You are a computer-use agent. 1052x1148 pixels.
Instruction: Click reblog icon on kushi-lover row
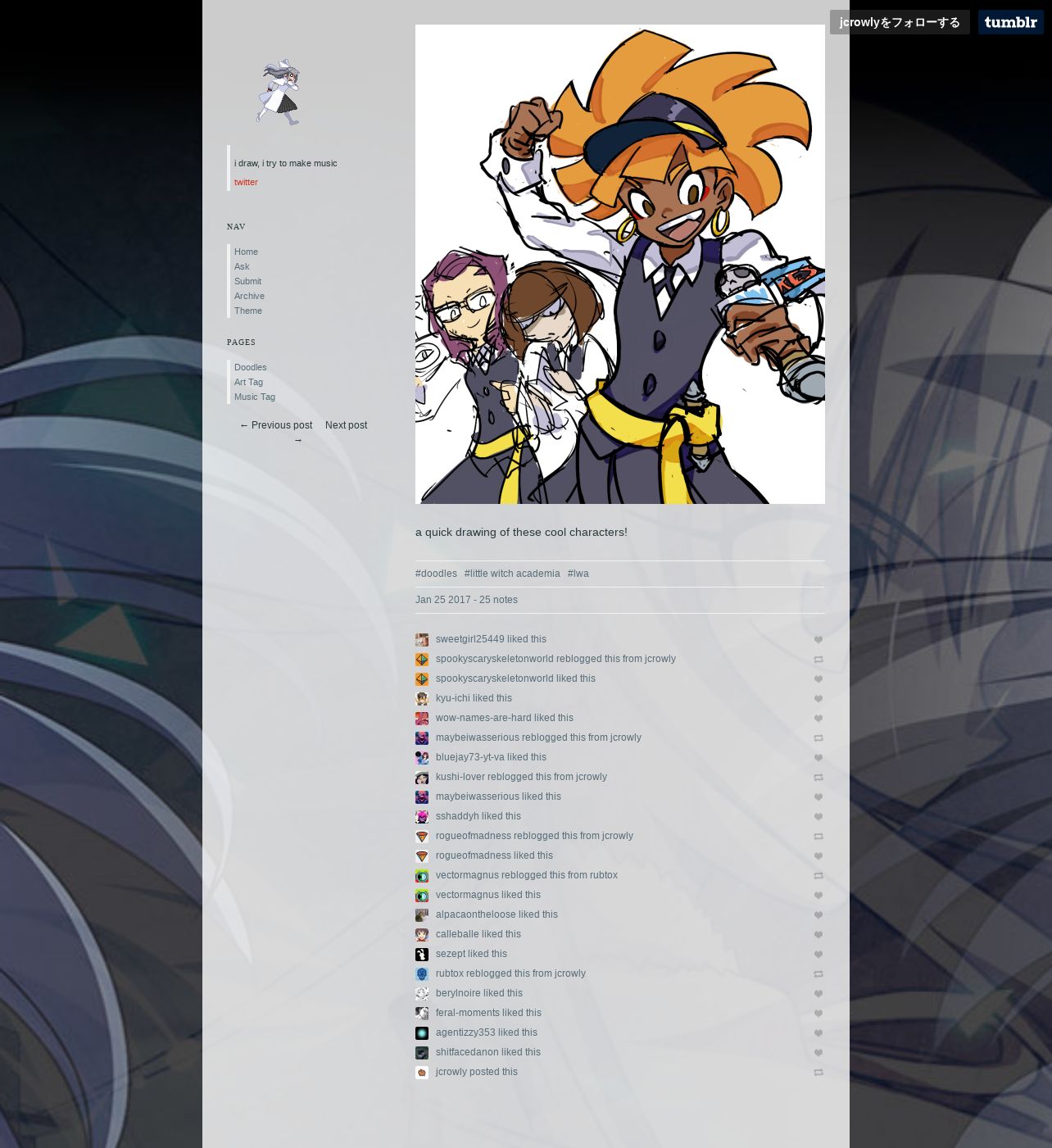pos(818,778)
